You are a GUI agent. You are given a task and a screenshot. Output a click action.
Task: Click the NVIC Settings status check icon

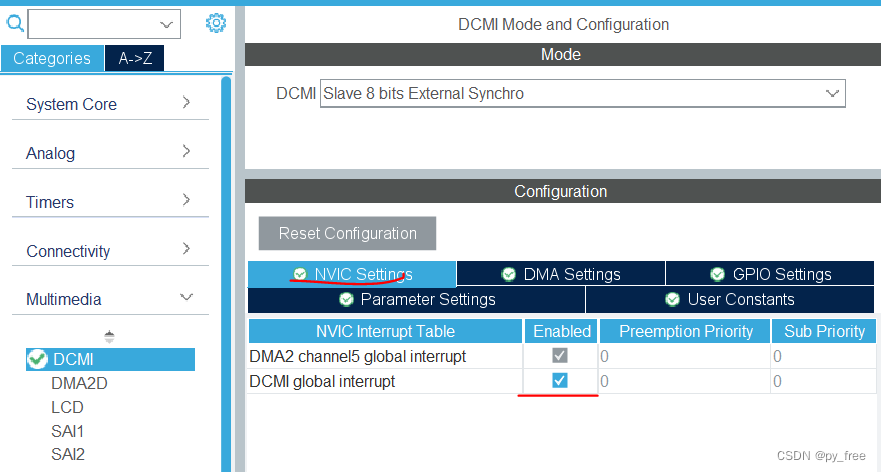point(300,274)
